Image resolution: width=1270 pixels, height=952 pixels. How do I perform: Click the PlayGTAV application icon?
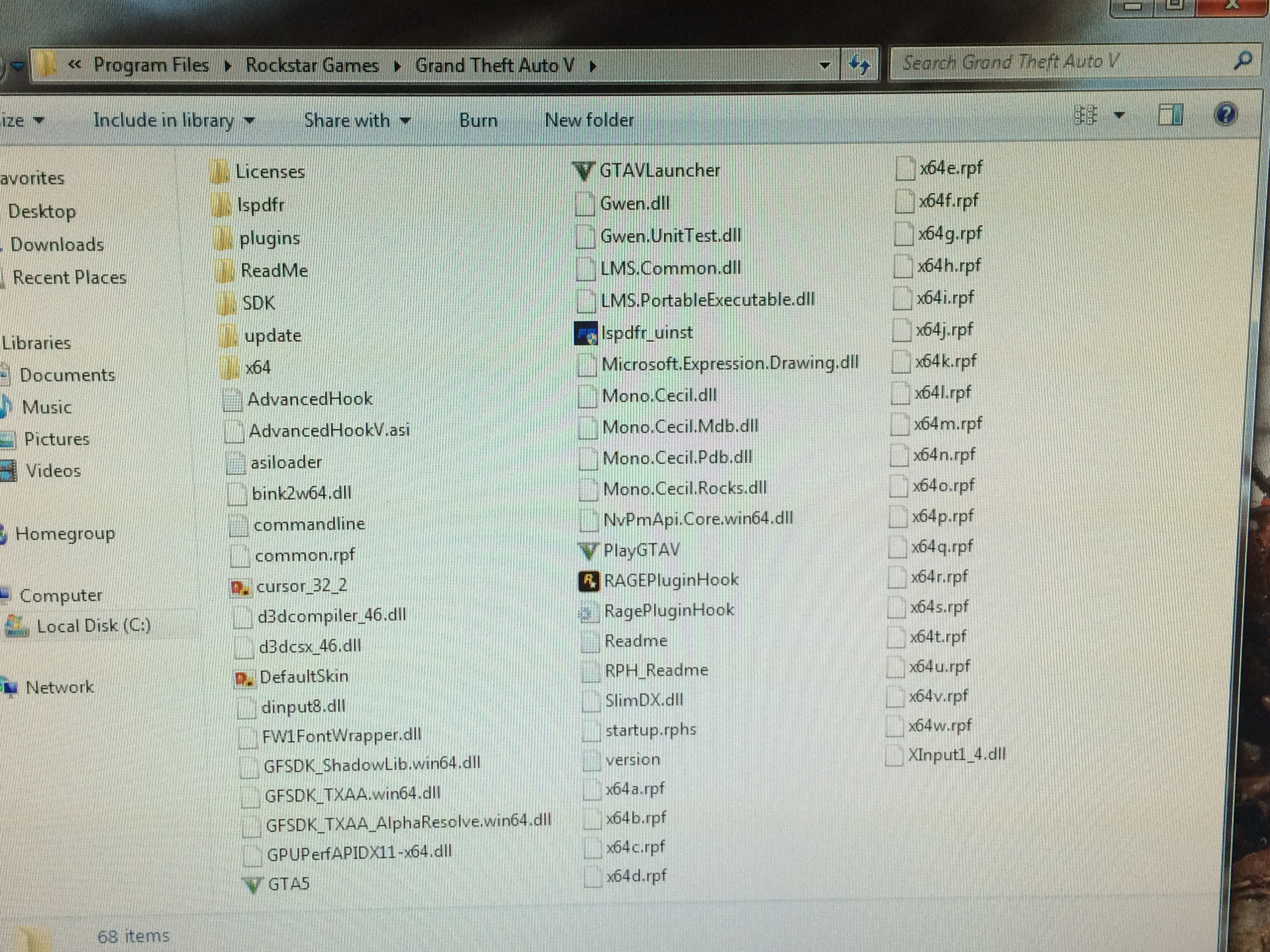(x=588, y=551)
